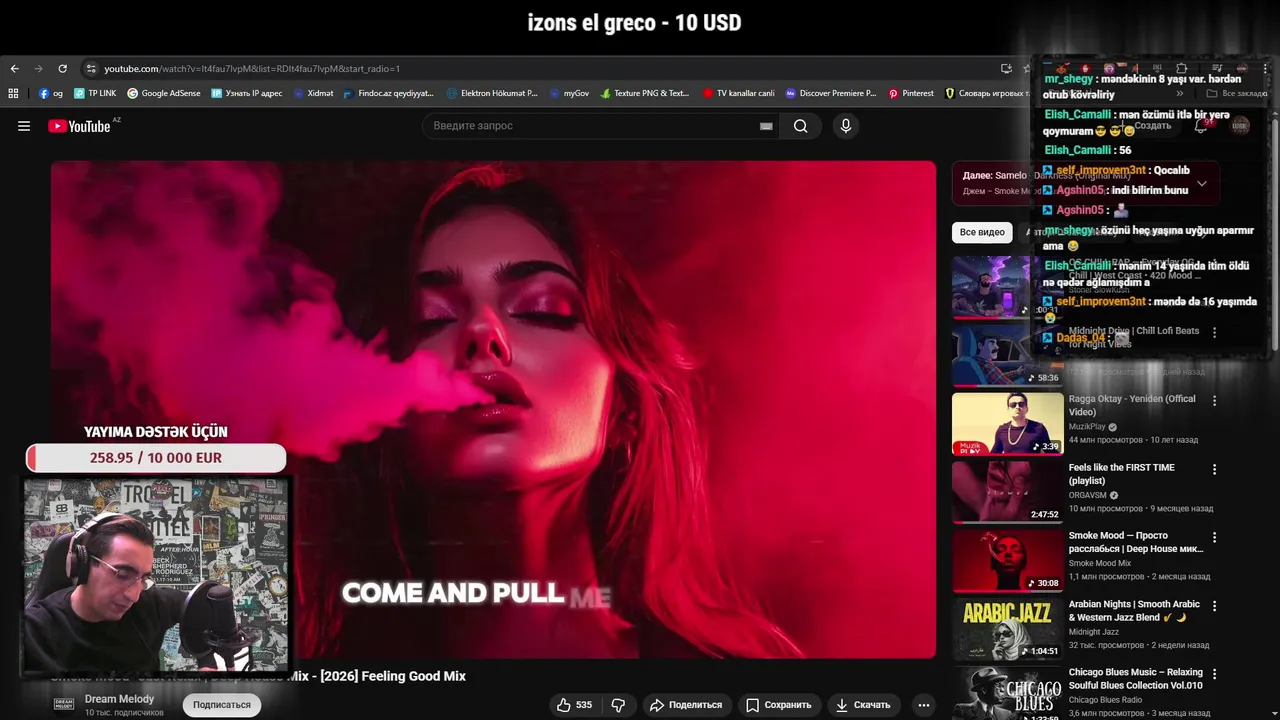
Task: Click the streamer webcam overlay
Action: point(156,575)
